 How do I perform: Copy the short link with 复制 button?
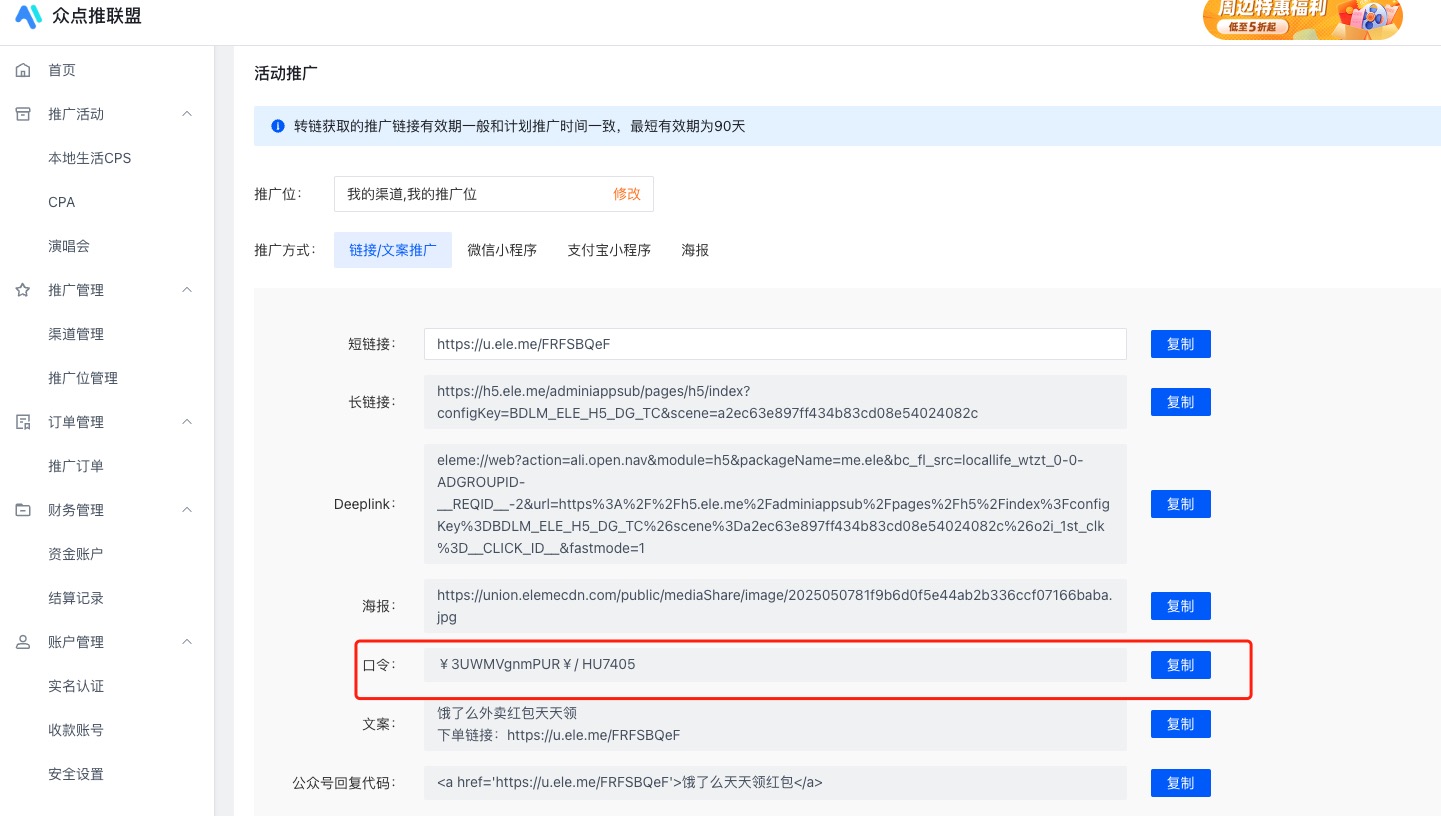[x=1180, y=344]
